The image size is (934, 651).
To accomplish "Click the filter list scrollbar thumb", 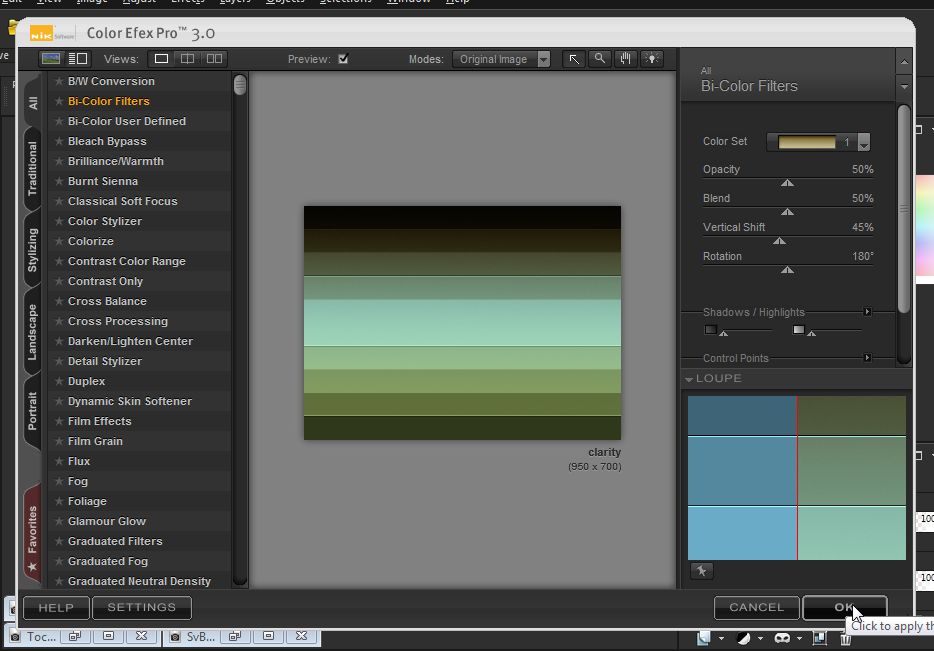I will [240, 85].
